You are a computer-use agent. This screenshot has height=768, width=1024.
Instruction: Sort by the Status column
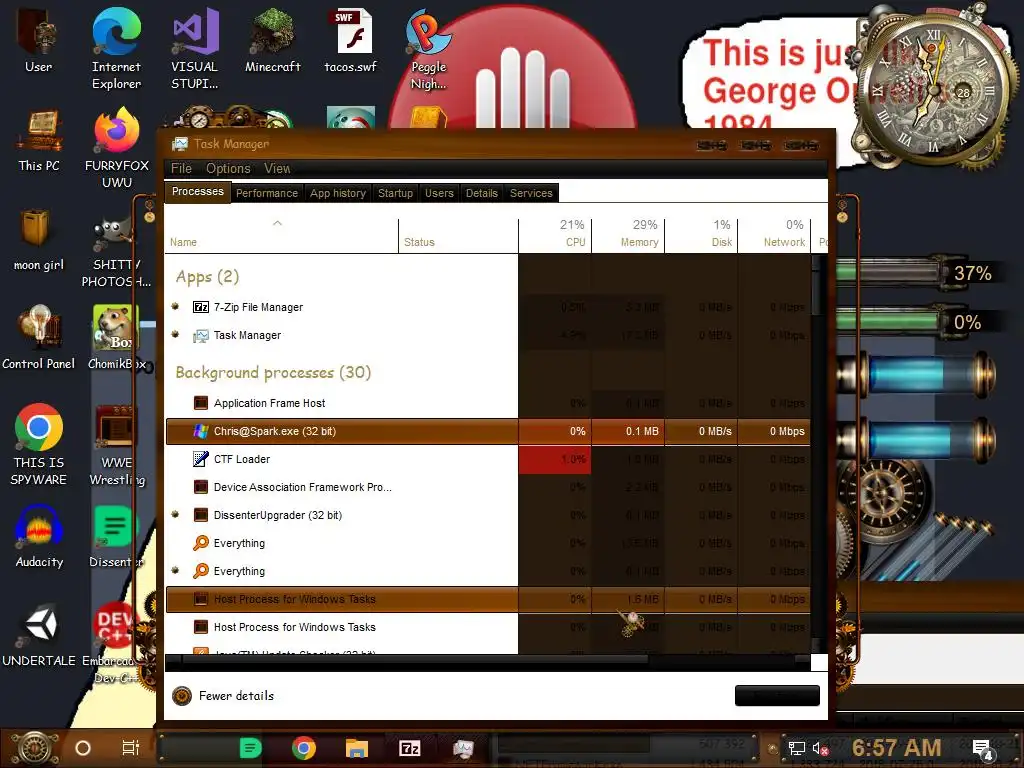pos(458,236)
